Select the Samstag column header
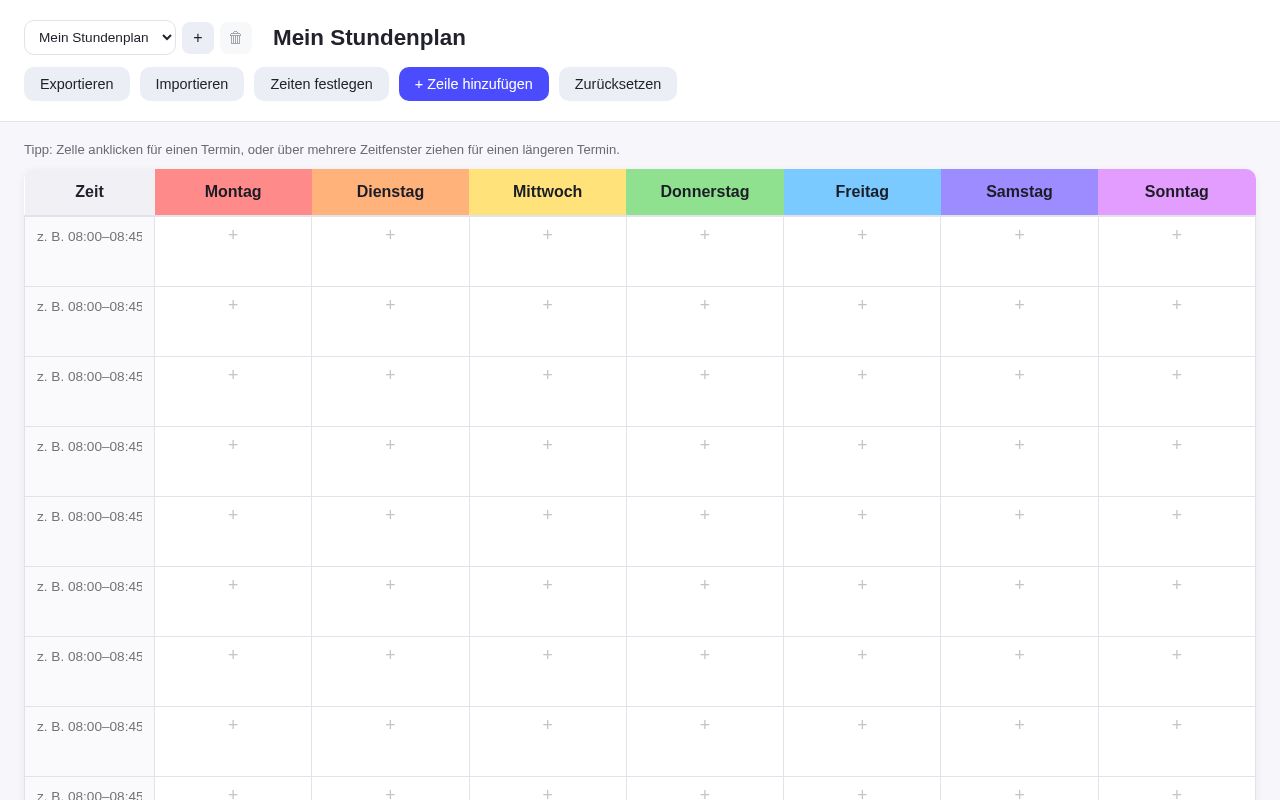This screenshot has height=800, width=1280. point(1019,192)
